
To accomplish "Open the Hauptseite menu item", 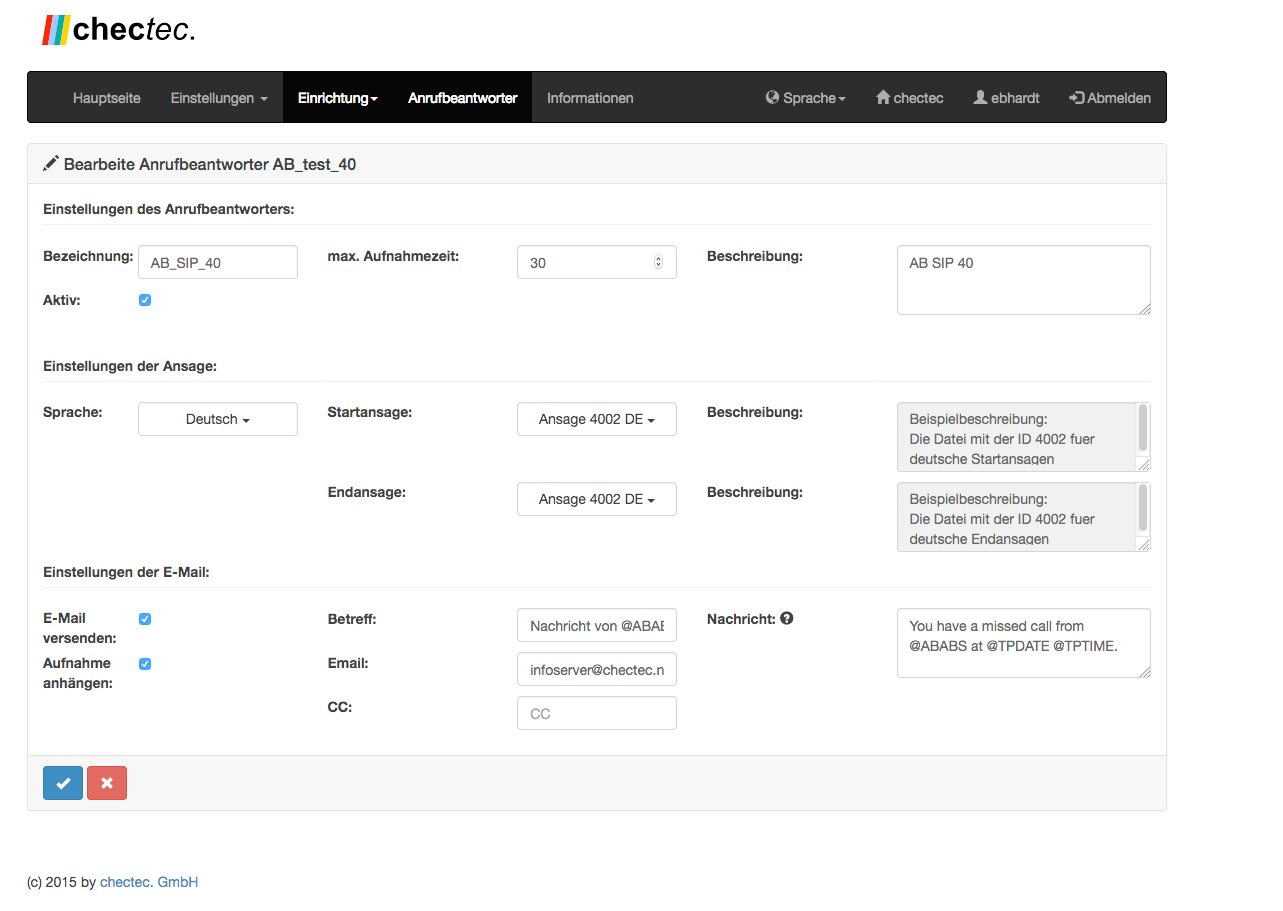I will (107, 98).
